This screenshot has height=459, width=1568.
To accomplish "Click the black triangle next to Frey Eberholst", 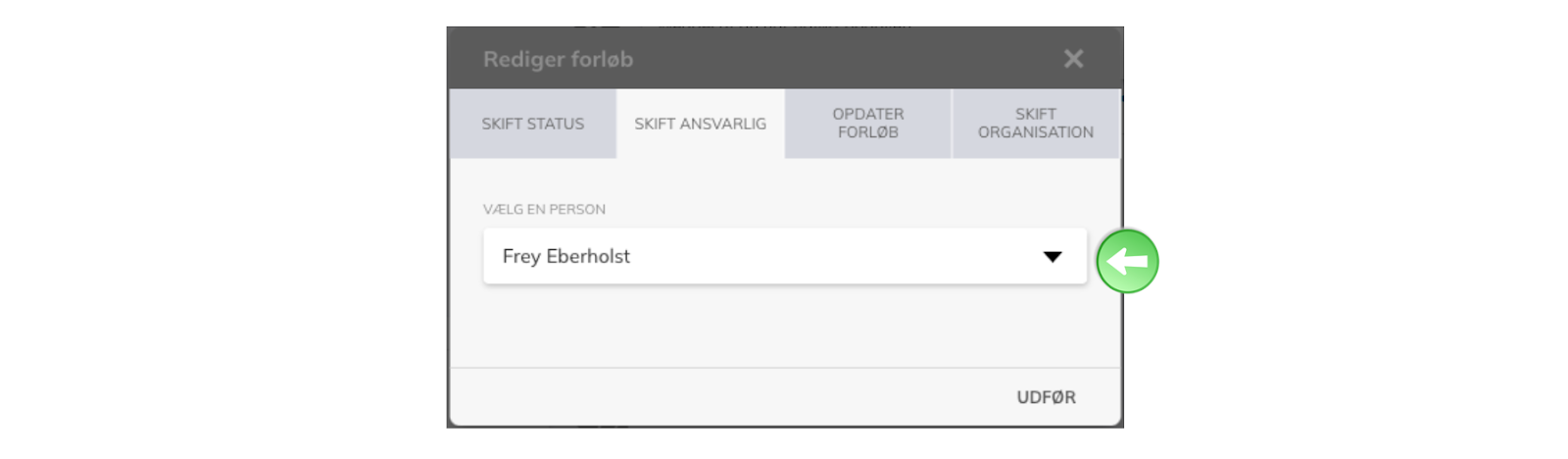I will point(1053,257).
